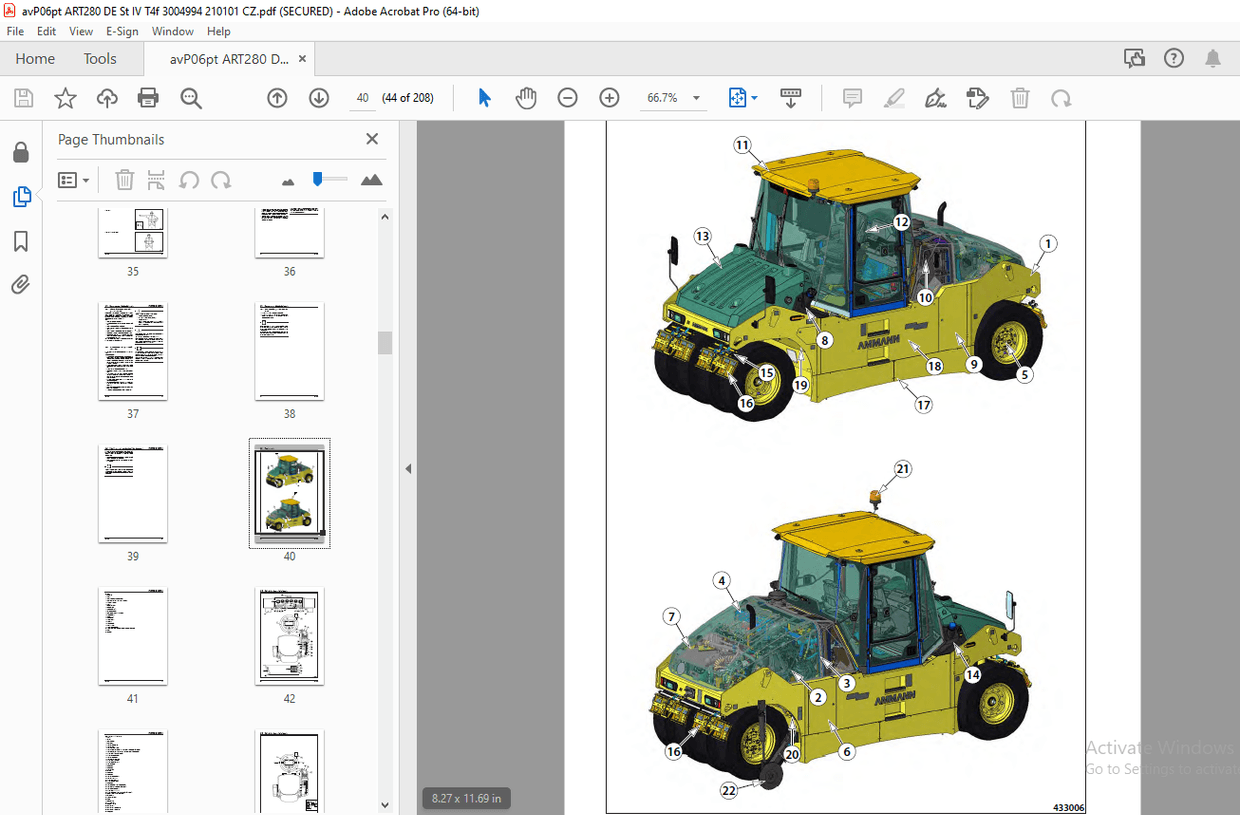Image resolution: width=1240 pixels, height=815 pixels.
Task: Go to next page with down arrow
Action: [x=318, y=98]
